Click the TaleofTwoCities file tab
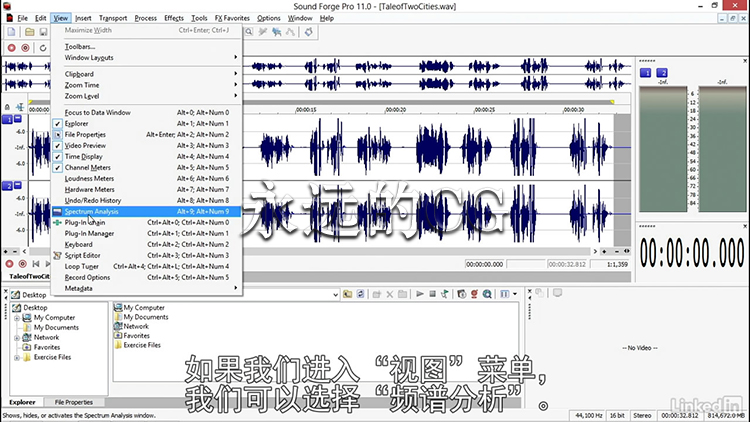 pyautogui.click(x=29, y=277)
